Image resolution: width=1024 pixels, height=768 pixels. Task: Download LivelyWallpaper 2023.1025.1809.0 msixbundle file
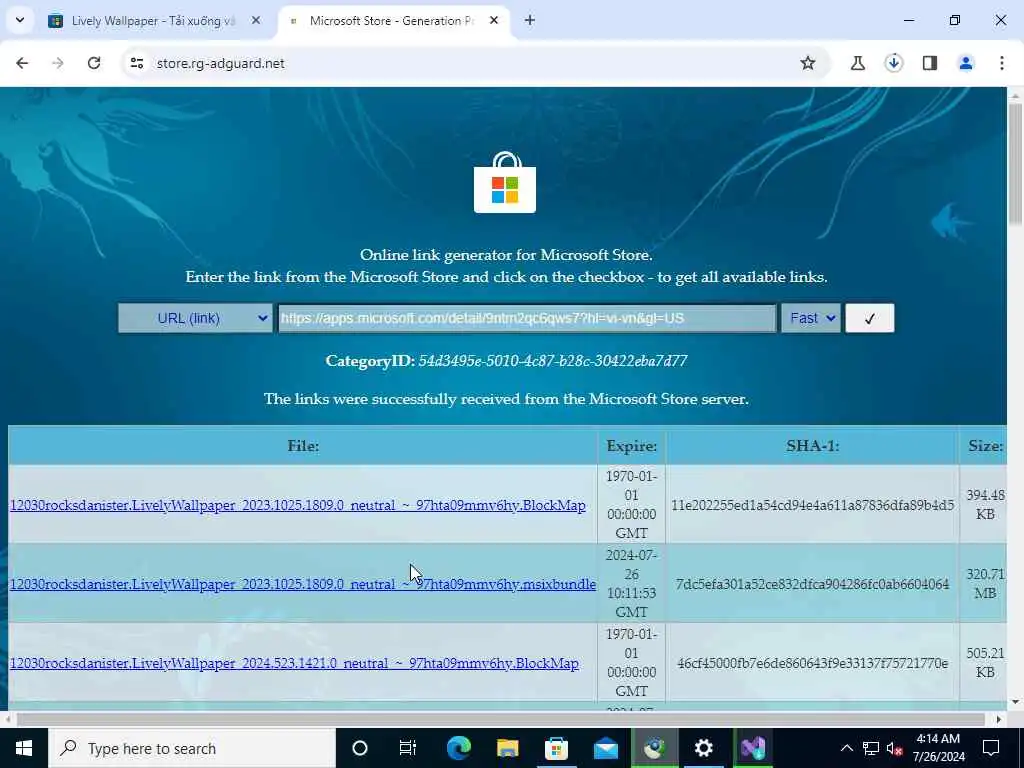click(x=303, y=584)
